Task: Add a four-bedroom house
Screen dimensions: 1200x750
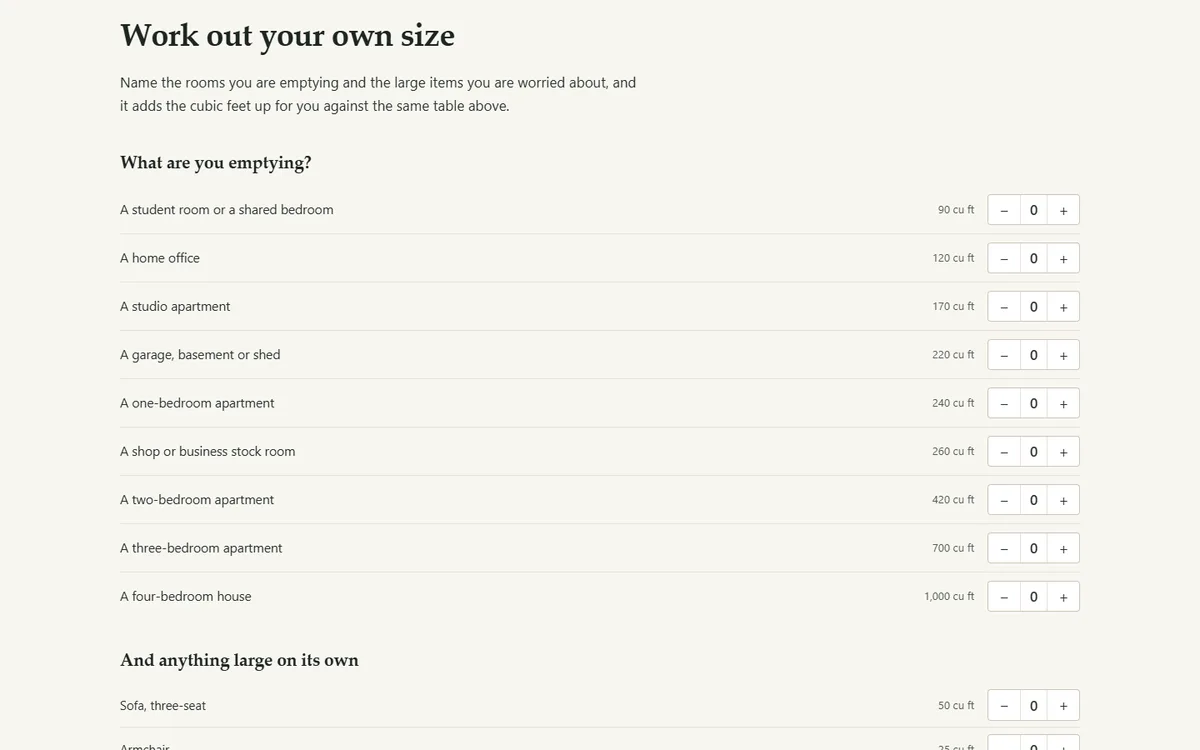Action: point(1063,597)
